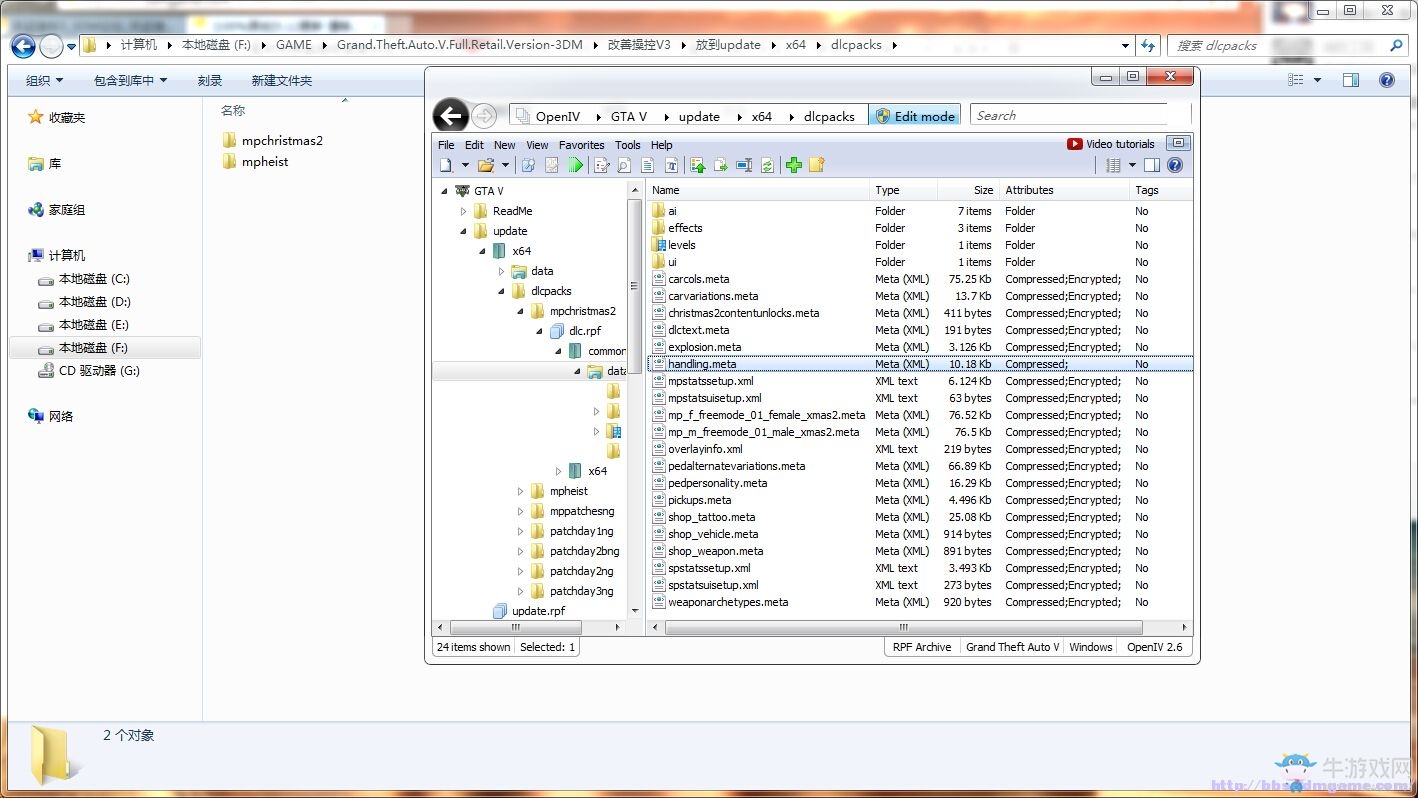
Task: Open OpenIV Help menu
Action: coord(661,145)
